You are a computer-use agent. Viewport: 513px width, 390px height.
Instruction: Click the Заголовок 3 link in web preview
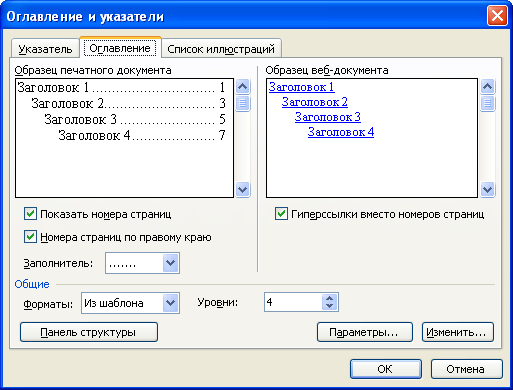[328, 117]
